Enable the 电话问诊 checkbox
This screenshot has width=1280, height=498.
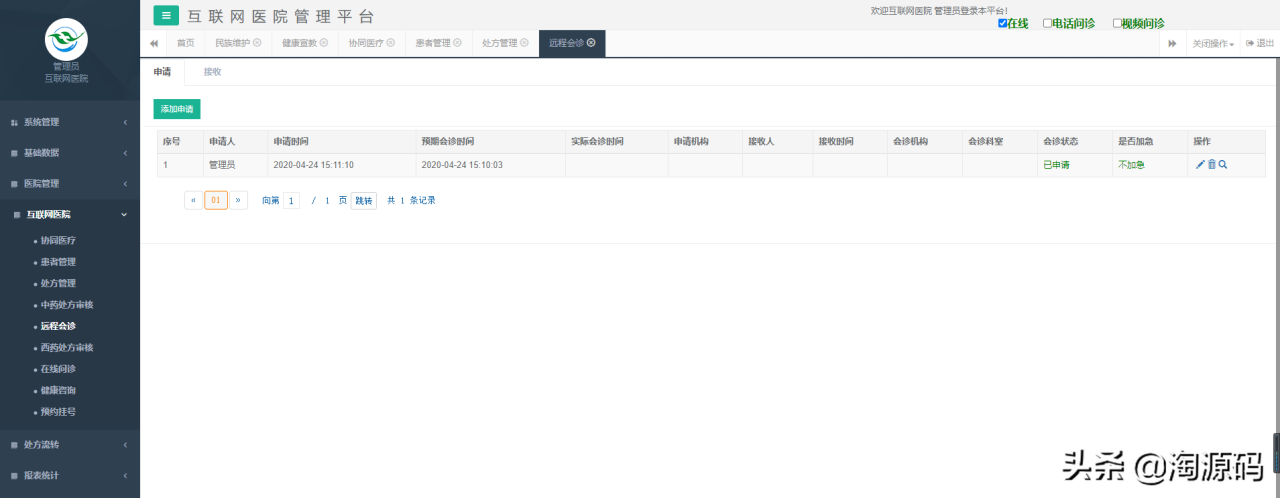point(1047,23)
